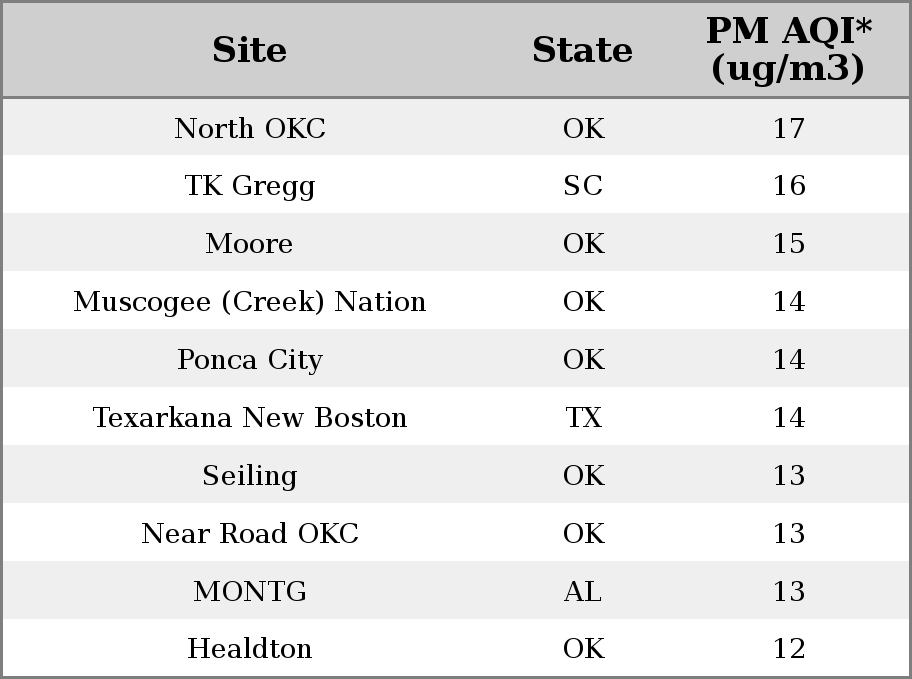
Task: Click the SC state cell
Action: [583, 186]
